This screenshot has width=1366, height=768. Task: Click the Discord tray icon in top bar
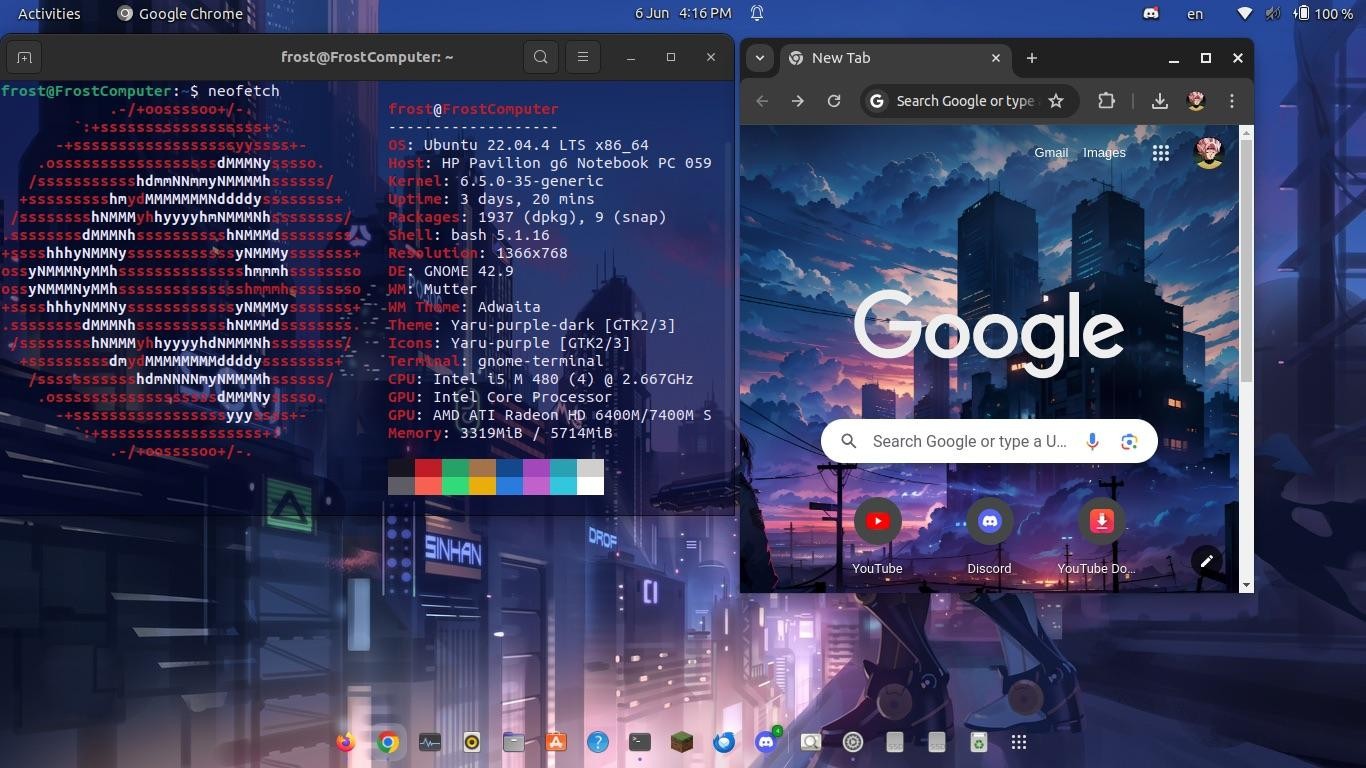click(1151, 13)
